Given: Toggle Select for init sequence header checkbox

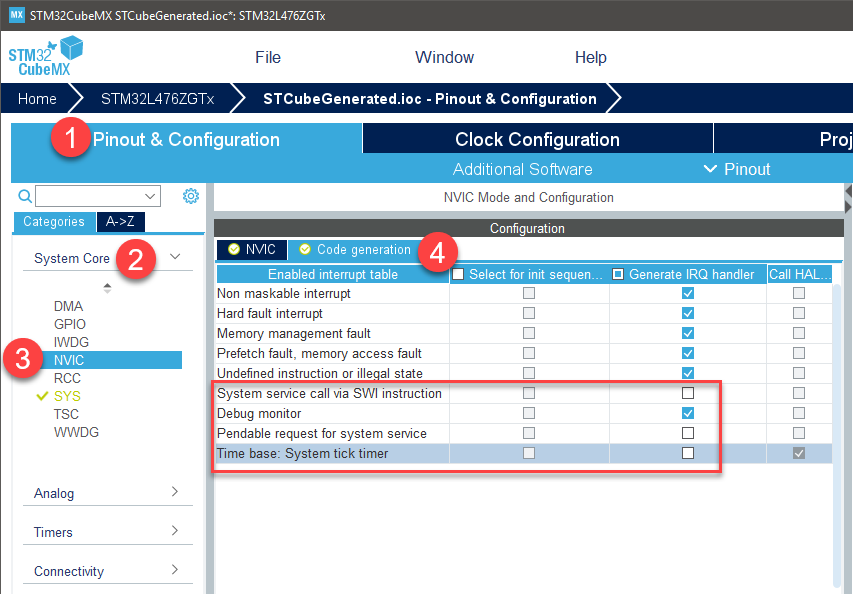Looking at the screenshot, I should pyautogui.click(x=458, y=274).
